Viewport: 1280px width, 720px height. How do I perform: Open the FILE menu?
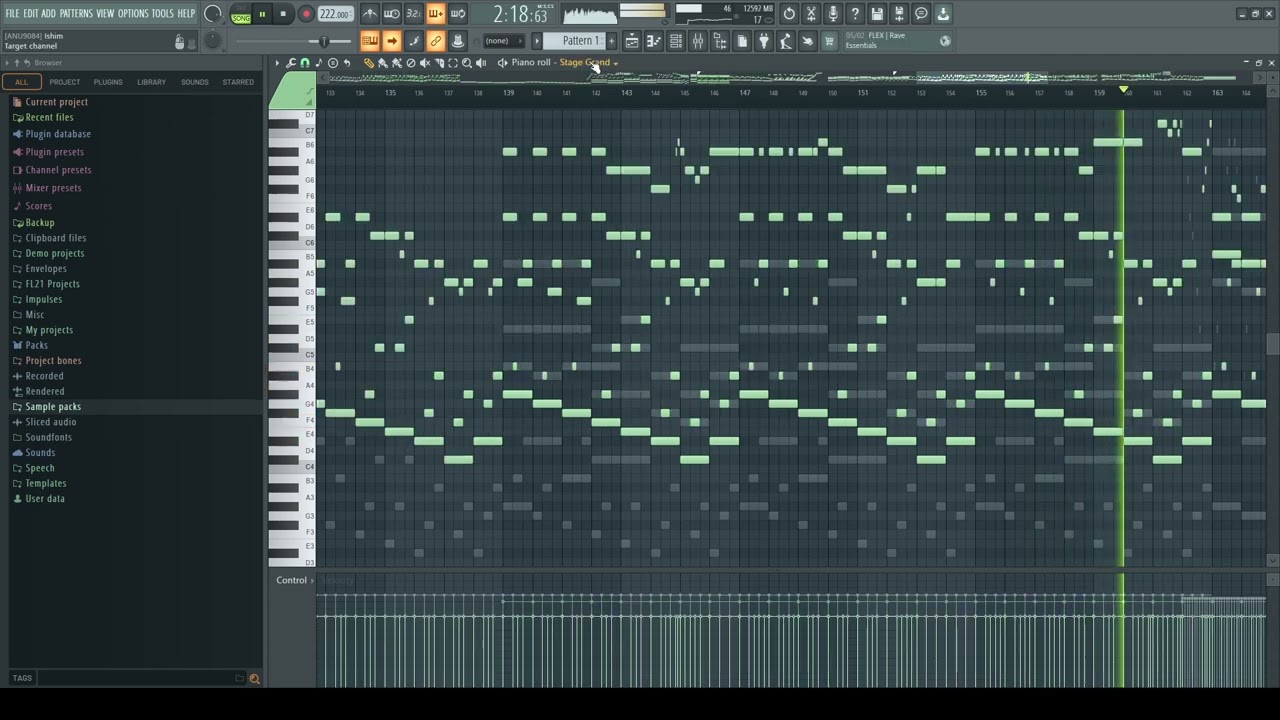pyautogui.click(x=12, y=13)
